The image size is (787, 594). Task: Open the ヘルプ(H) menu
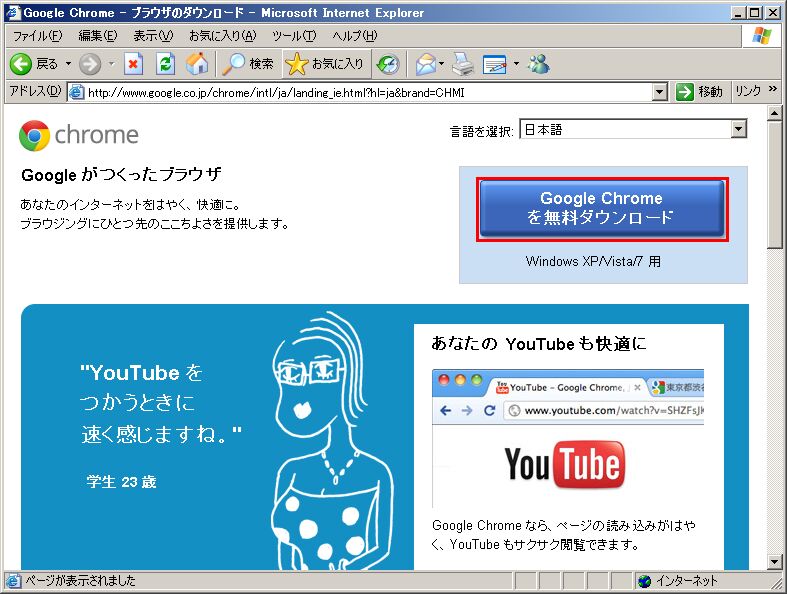coord(354,36)
